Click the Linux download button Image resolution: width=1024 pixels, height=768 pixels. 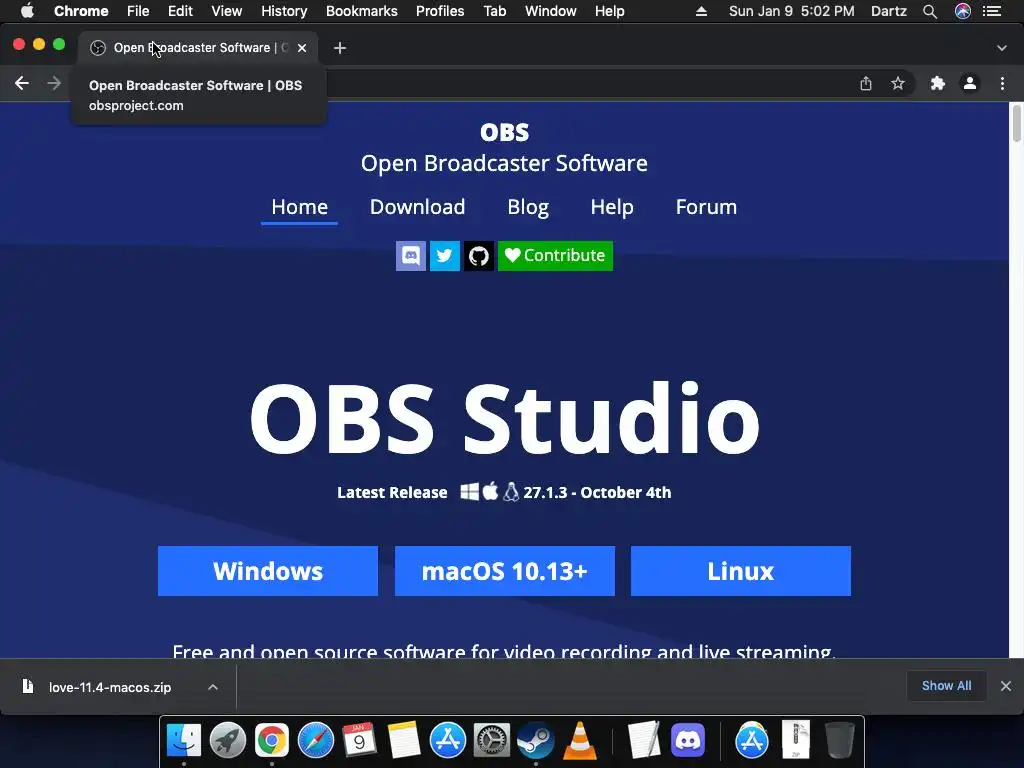click(741, 571)
